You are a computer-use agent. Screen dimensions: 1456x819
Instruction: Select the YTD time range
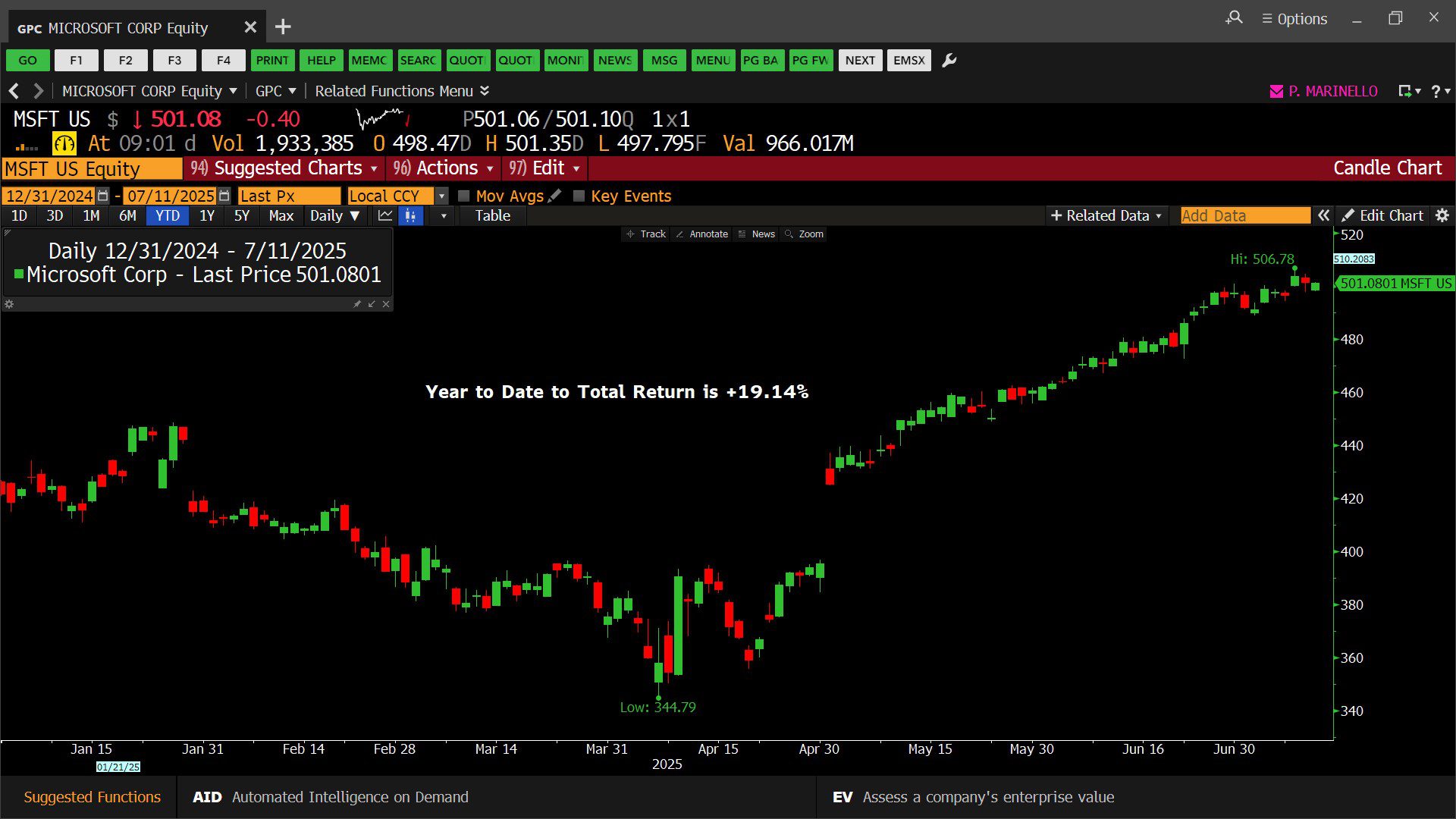[168, 215]
